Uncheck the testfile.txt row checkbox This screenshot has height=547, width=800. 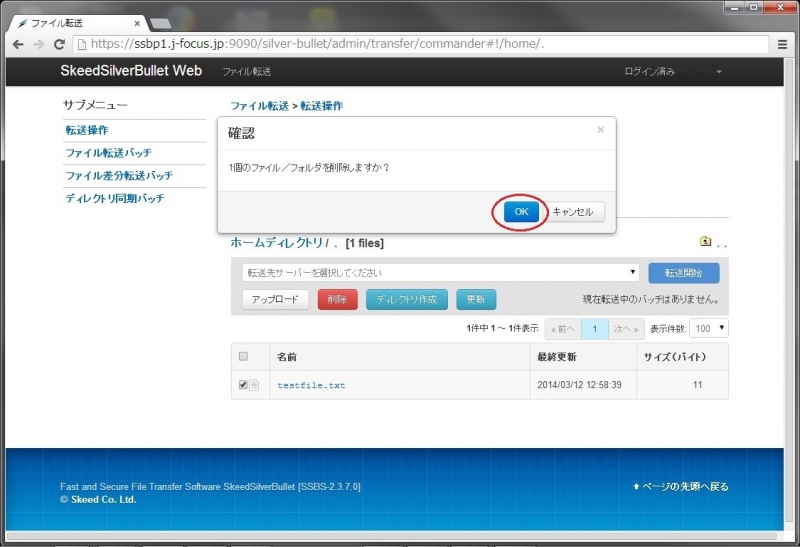click(243, 385)
